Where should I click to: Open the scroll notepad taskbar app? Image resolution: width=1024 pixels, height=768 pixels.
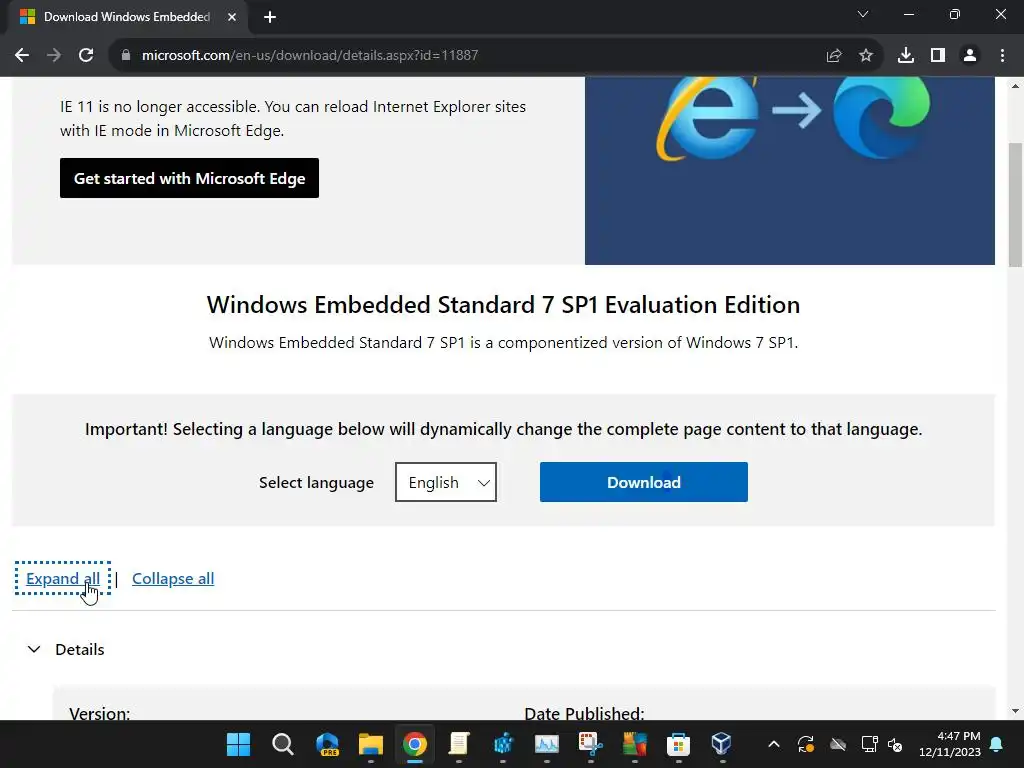459,744
